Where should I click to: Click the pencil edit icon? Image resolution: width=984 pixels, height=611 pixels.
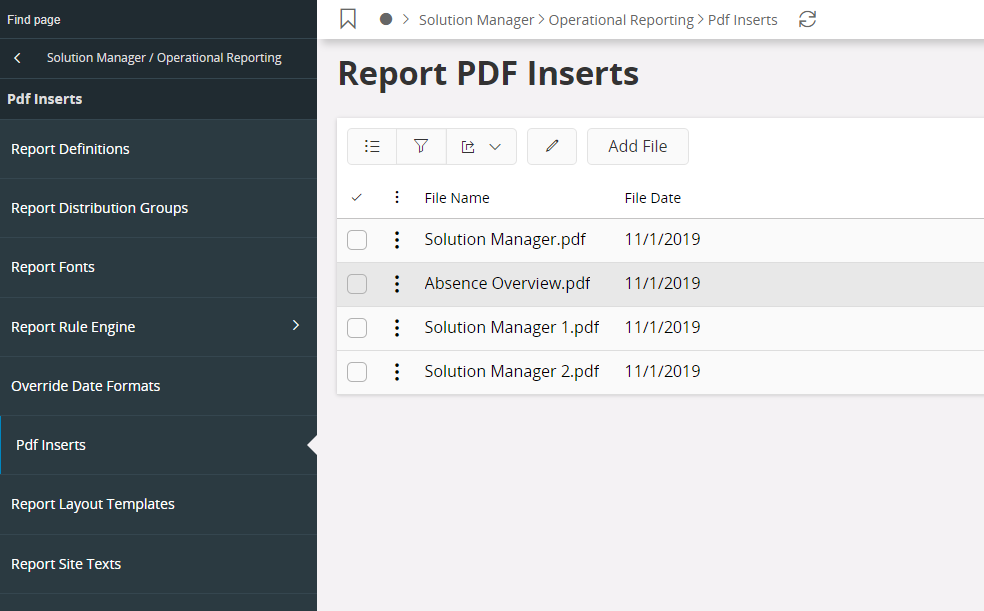552,147
